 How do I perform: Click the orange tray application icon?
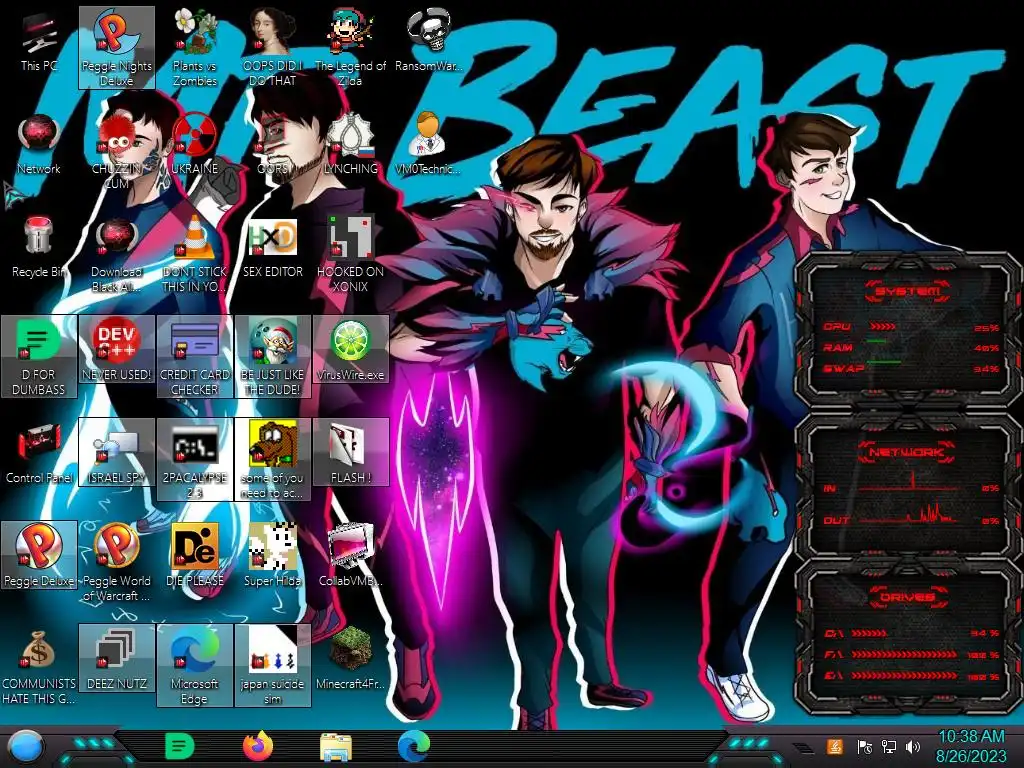(x=835, y=746)
